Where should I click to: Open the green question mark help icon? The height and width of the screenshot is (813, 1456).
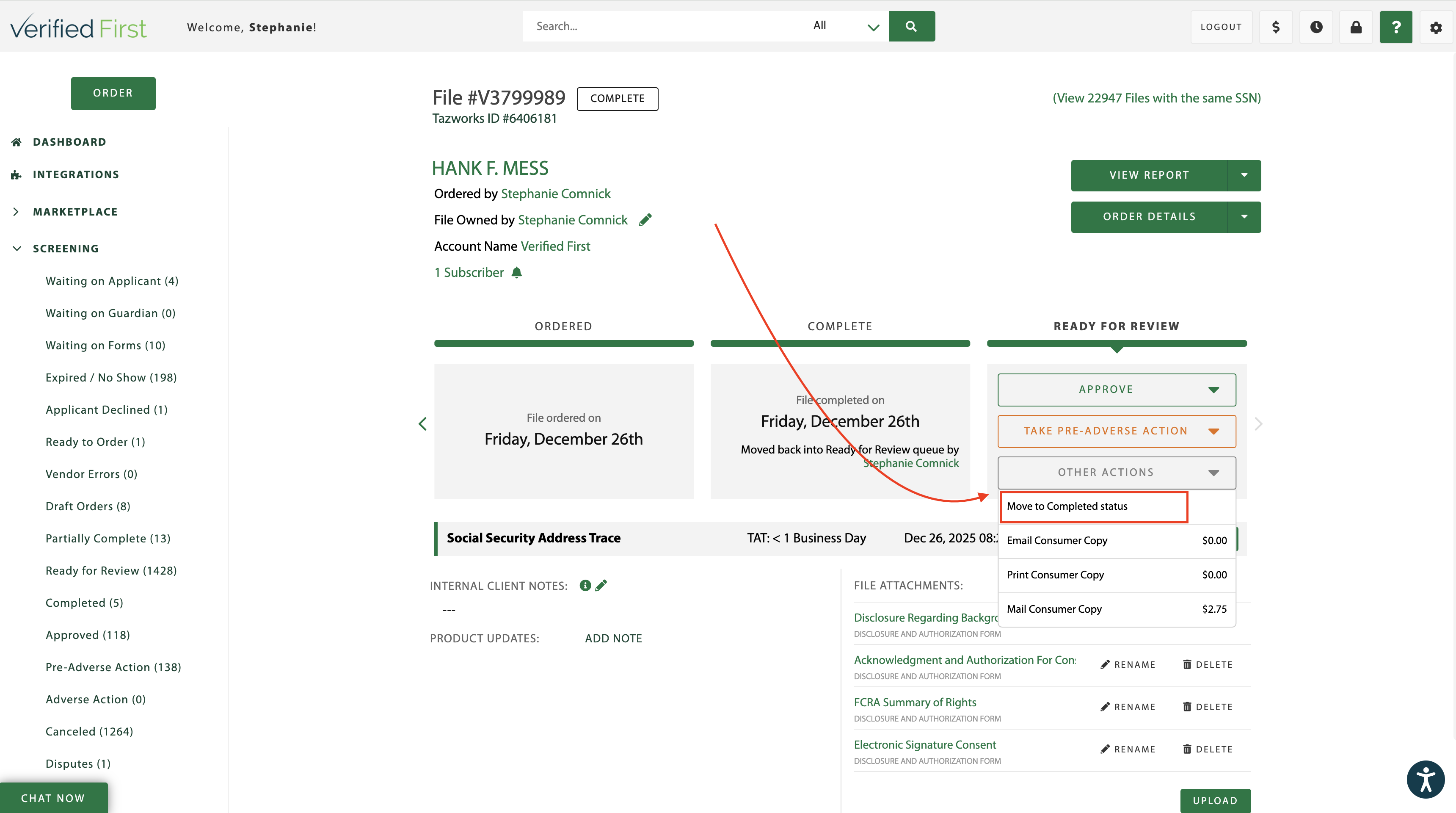[1395, 27]
